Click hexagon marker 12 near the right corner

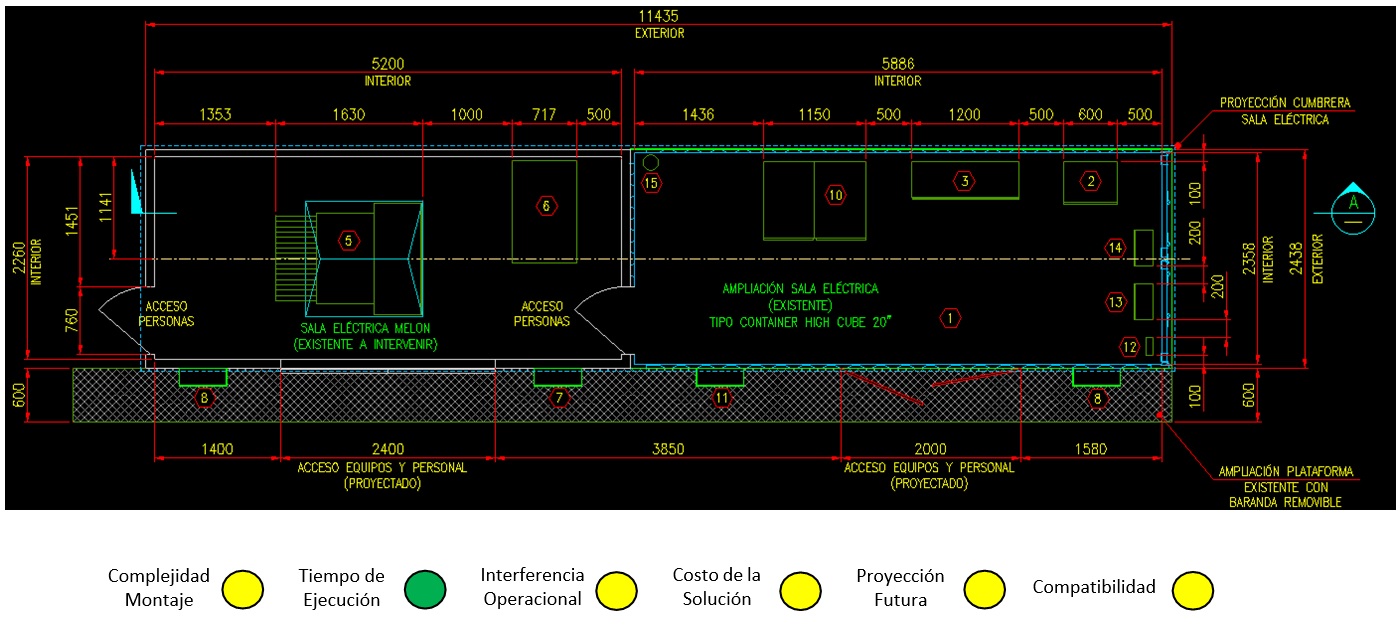click(1130, 347)
